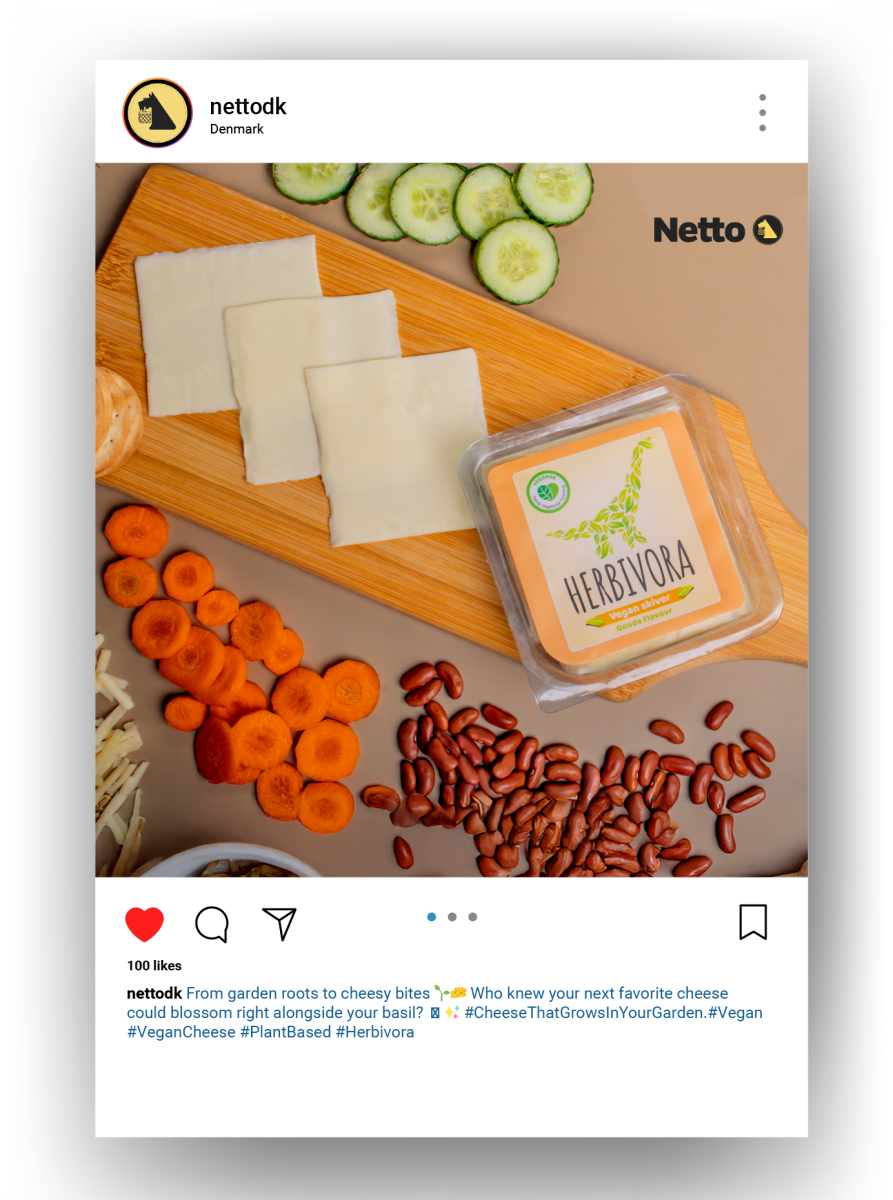893x1200 pixels.
Task: Open the three-dot options menu
Action: [762, 113]
